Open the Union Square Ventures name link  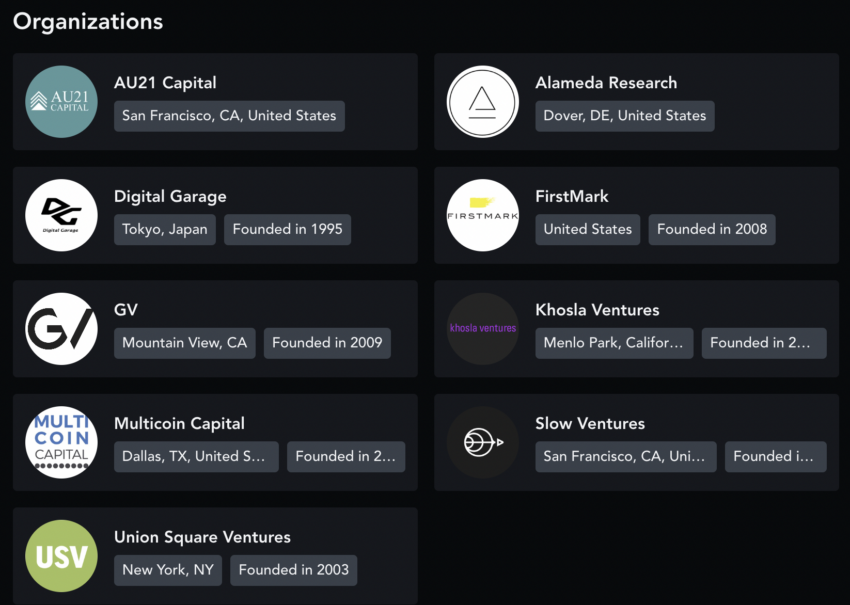(x=202, y=537)
